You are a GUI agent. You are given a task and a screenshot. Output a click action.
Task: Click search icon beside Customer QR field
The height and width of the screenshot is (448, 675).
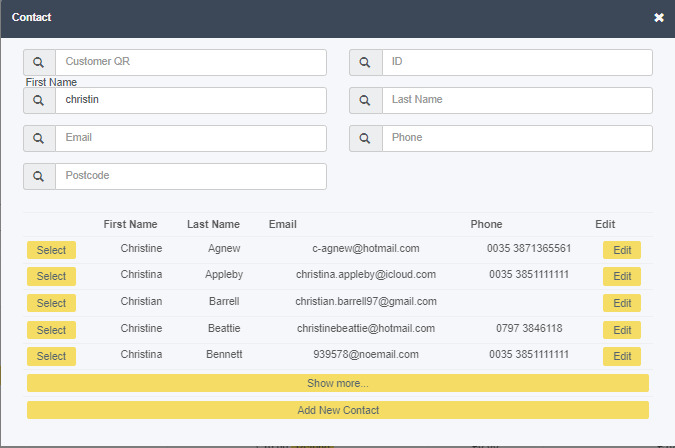click(x=39, y=63)
